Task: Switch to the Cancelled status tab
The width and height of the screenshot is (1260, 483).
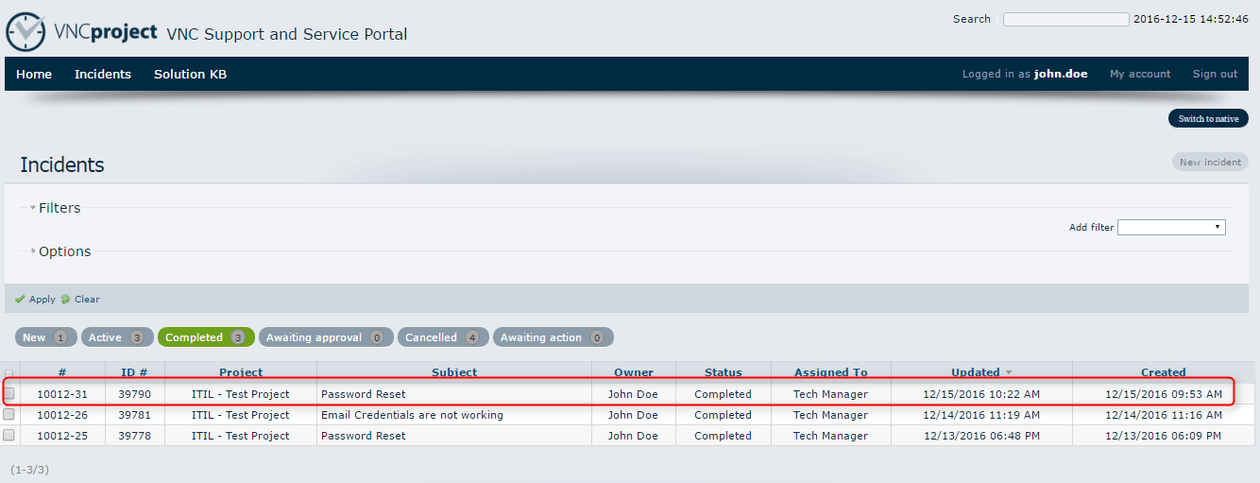Action: tap(443, 338)
